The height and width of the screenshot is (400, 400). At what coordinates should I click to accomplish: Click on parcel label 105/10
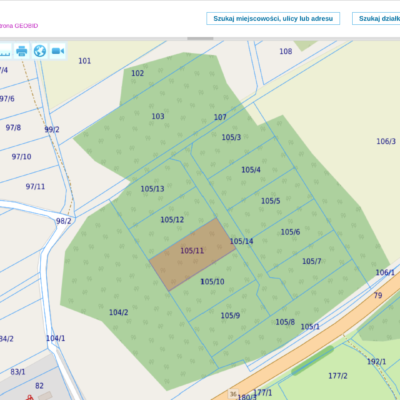[x=212, y=282]
